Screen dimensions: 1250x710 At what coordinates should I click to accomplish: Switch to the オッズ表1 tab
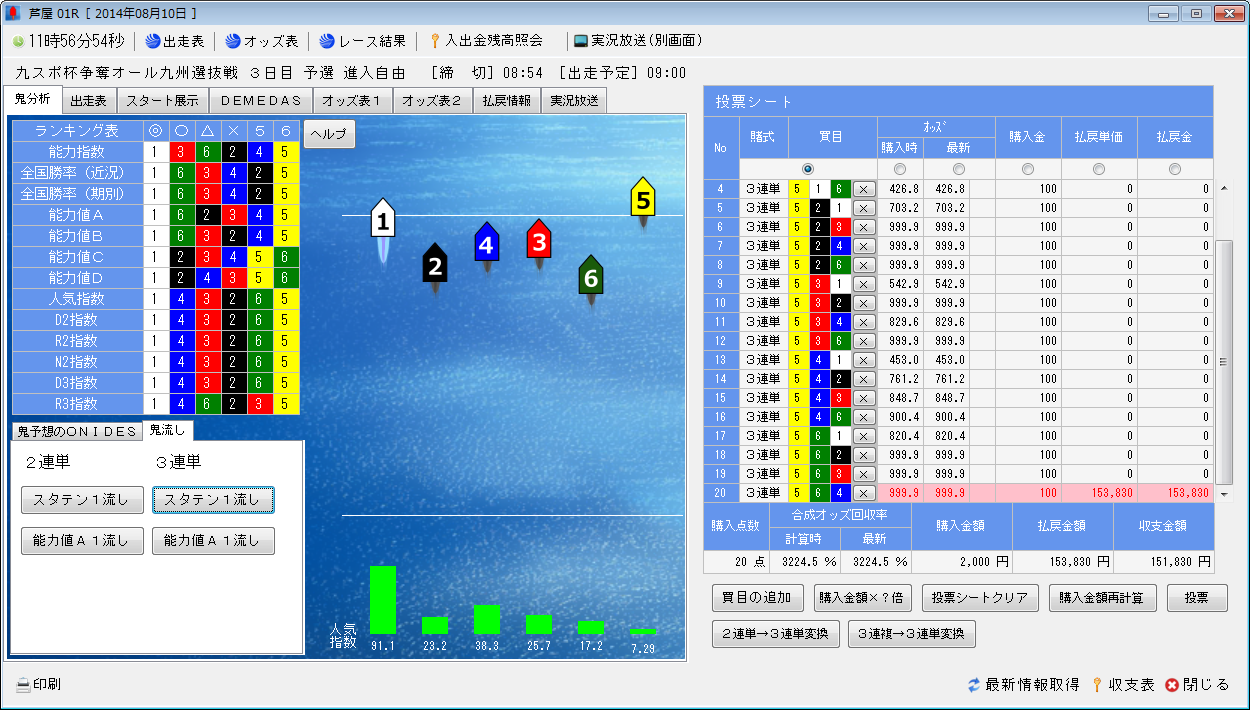[353, 101]
